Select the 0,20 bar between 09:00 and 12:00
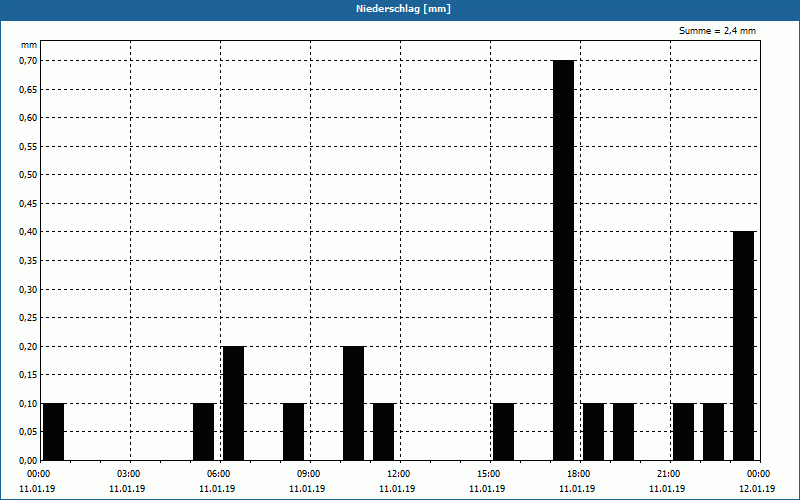 pyautogui.click(x=354, y=403)
